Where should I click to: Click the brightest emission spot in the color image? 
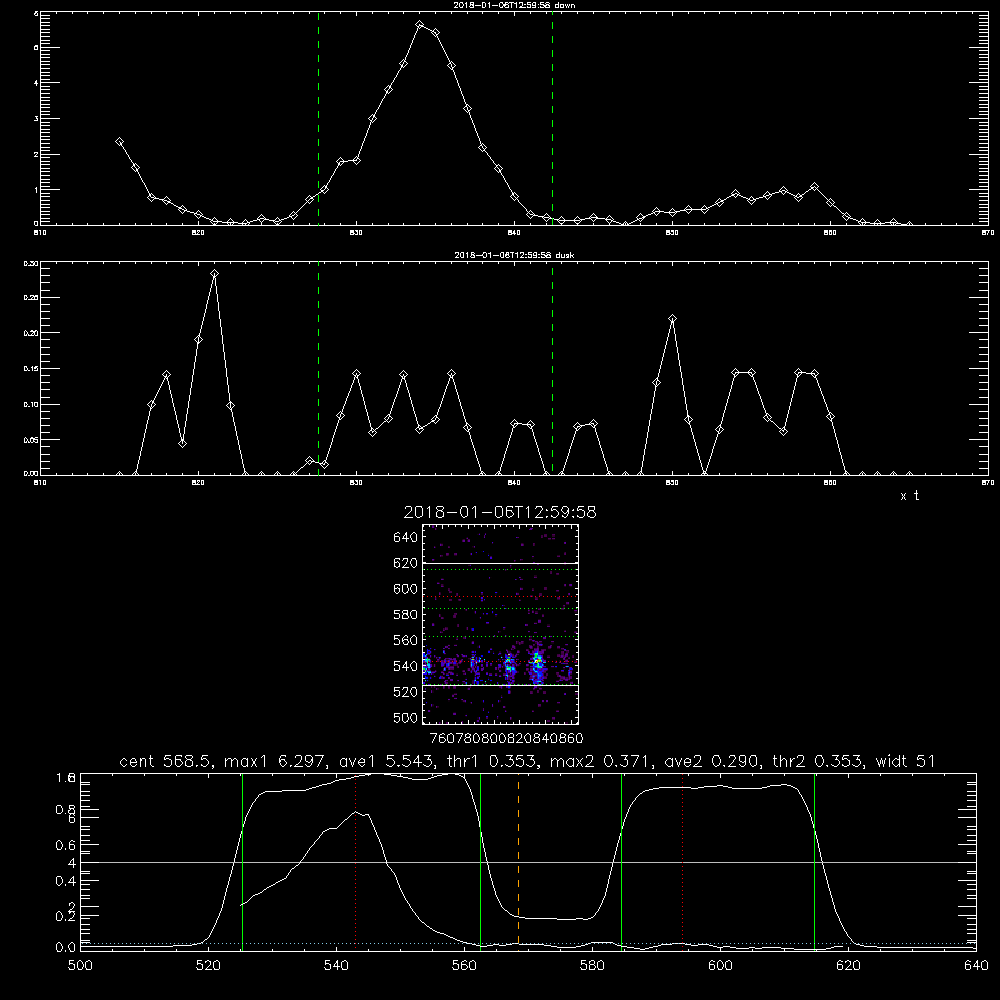click(x=538, y=661)
